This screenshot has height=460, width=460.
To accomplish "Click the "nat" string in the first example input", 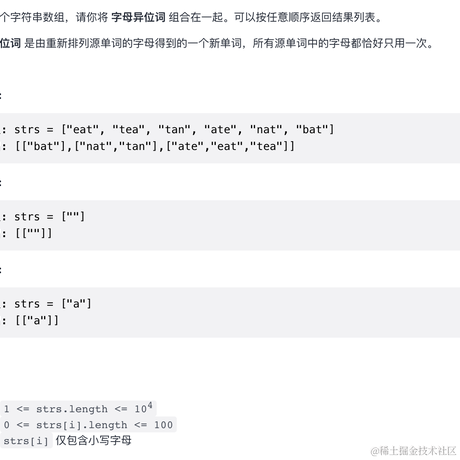I will (x=266, y=129).
